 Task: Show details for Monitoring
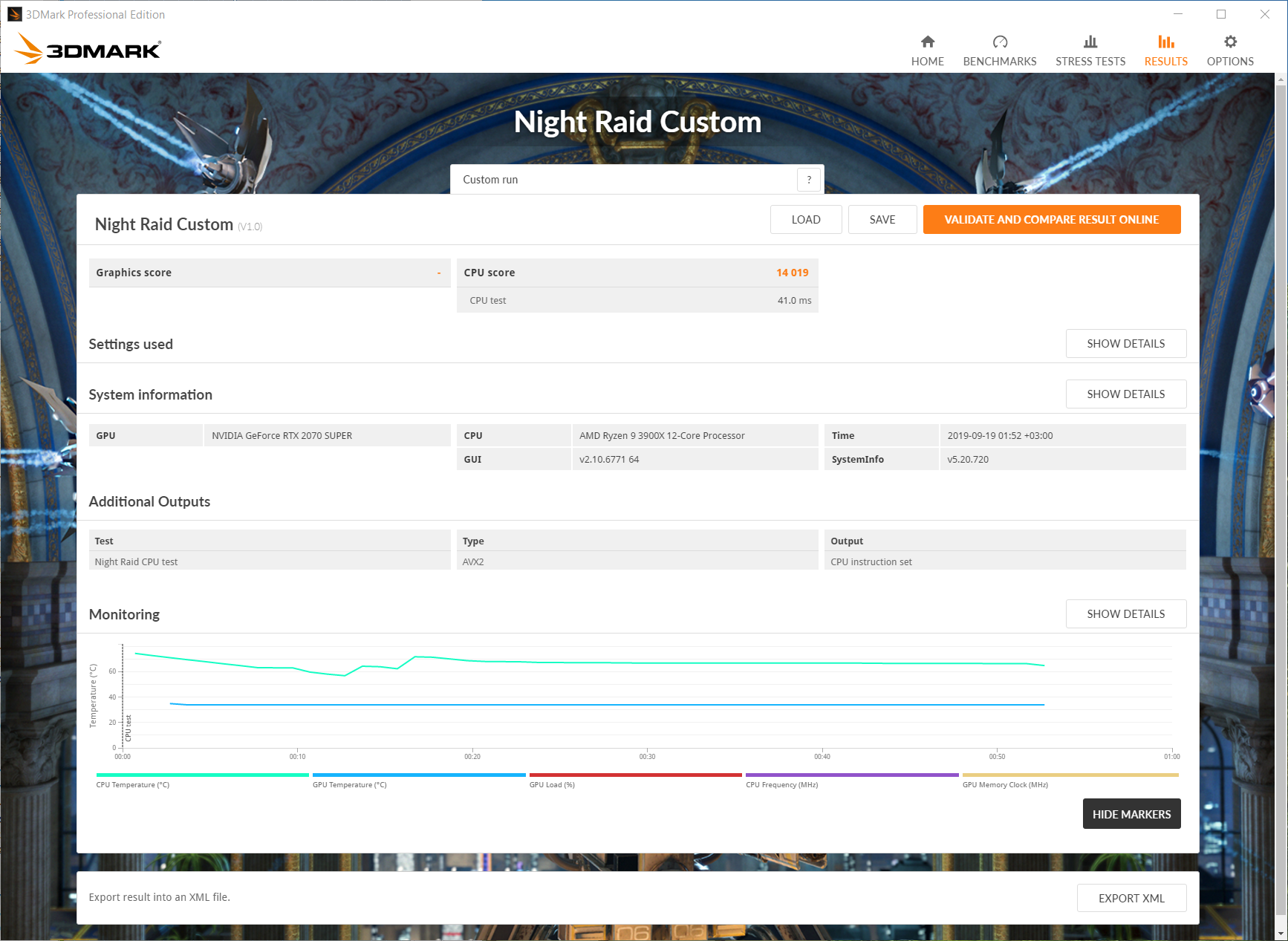click(1126, 614)
